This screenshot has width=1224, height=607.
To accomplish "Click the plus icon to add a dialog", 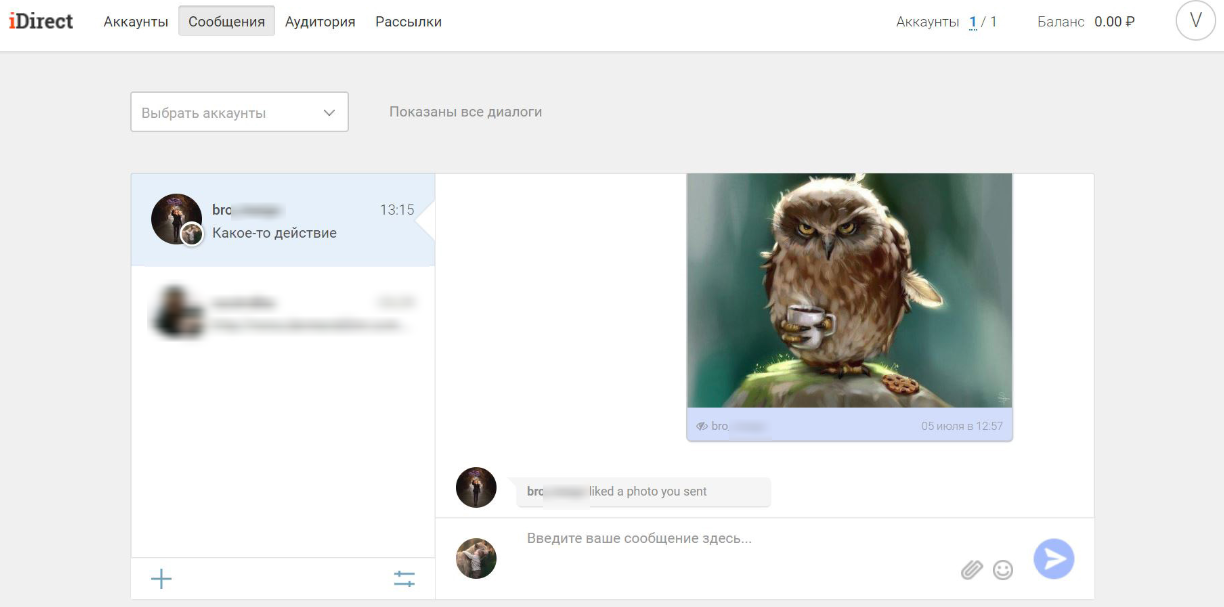I will click(x=161, y=579).
